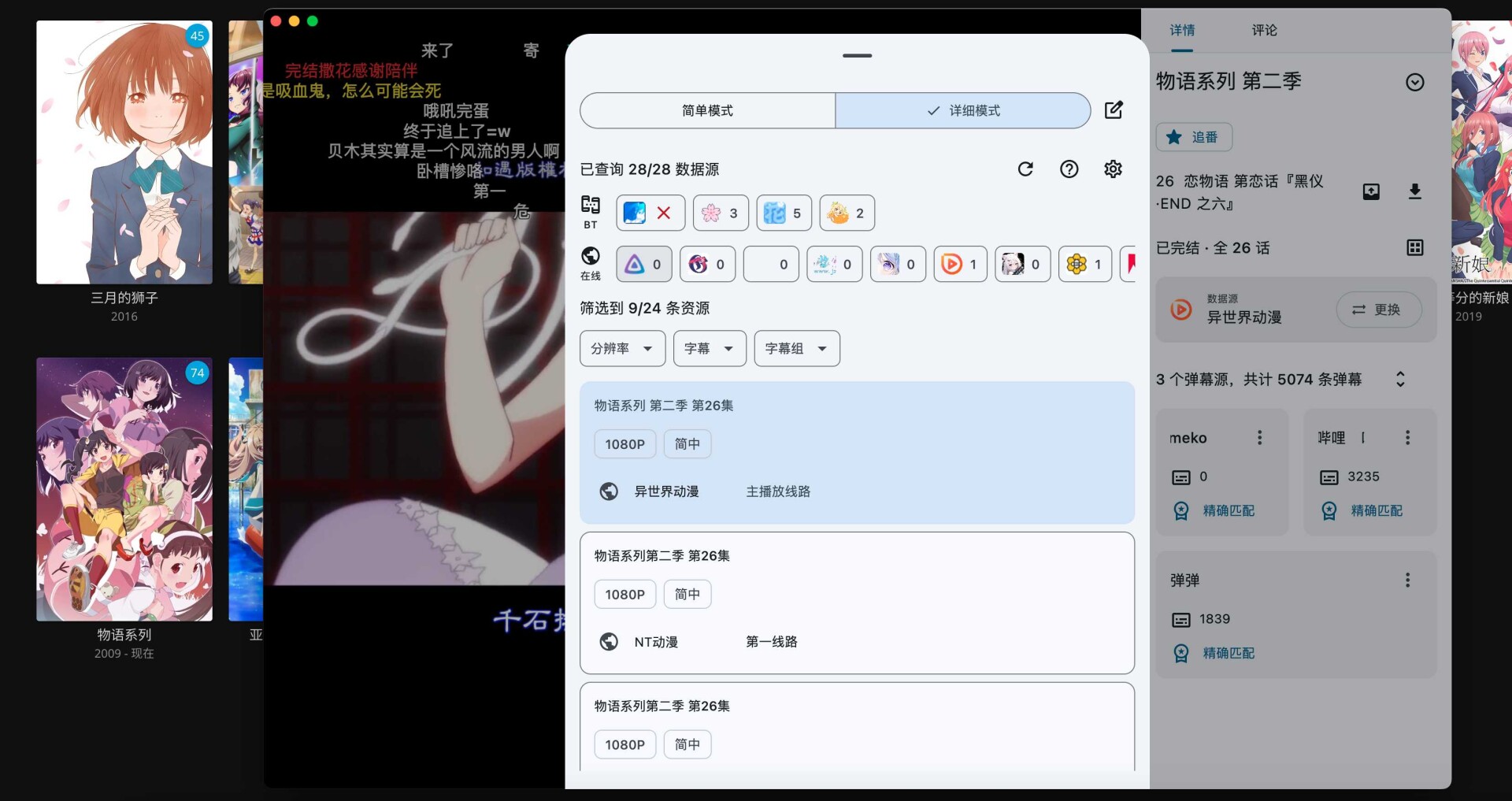Click 精确匹配 under 哔哩 source
The image size is (1512, 801).
(x=1362, y=511)
